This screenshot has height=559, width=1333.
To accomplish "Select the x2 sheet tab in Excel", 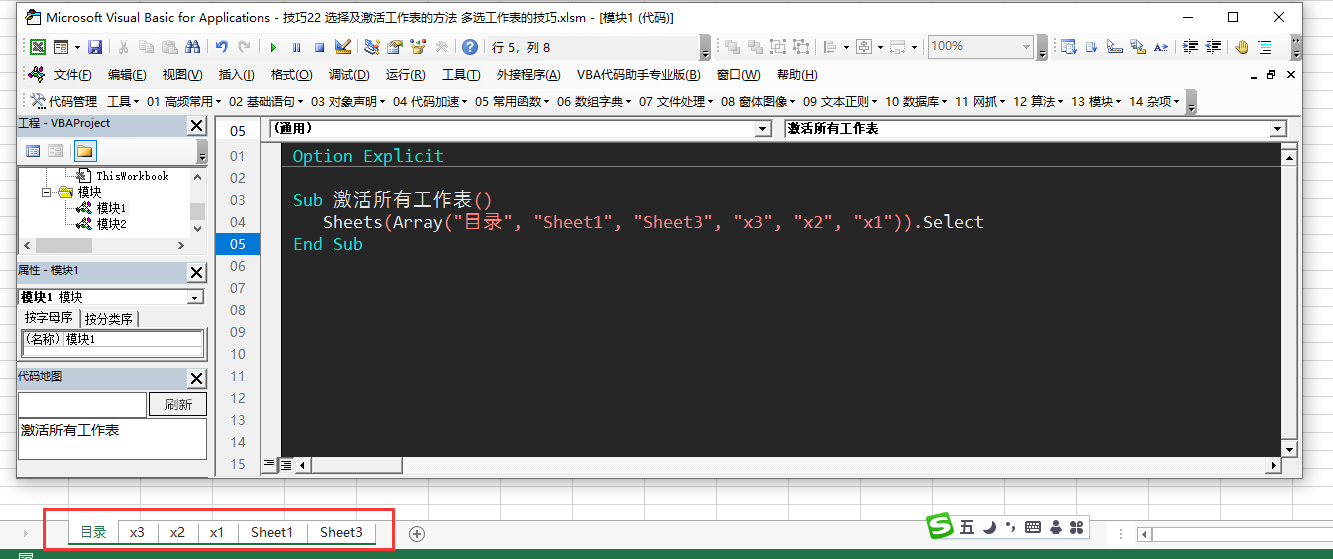I will coord(177,532).
